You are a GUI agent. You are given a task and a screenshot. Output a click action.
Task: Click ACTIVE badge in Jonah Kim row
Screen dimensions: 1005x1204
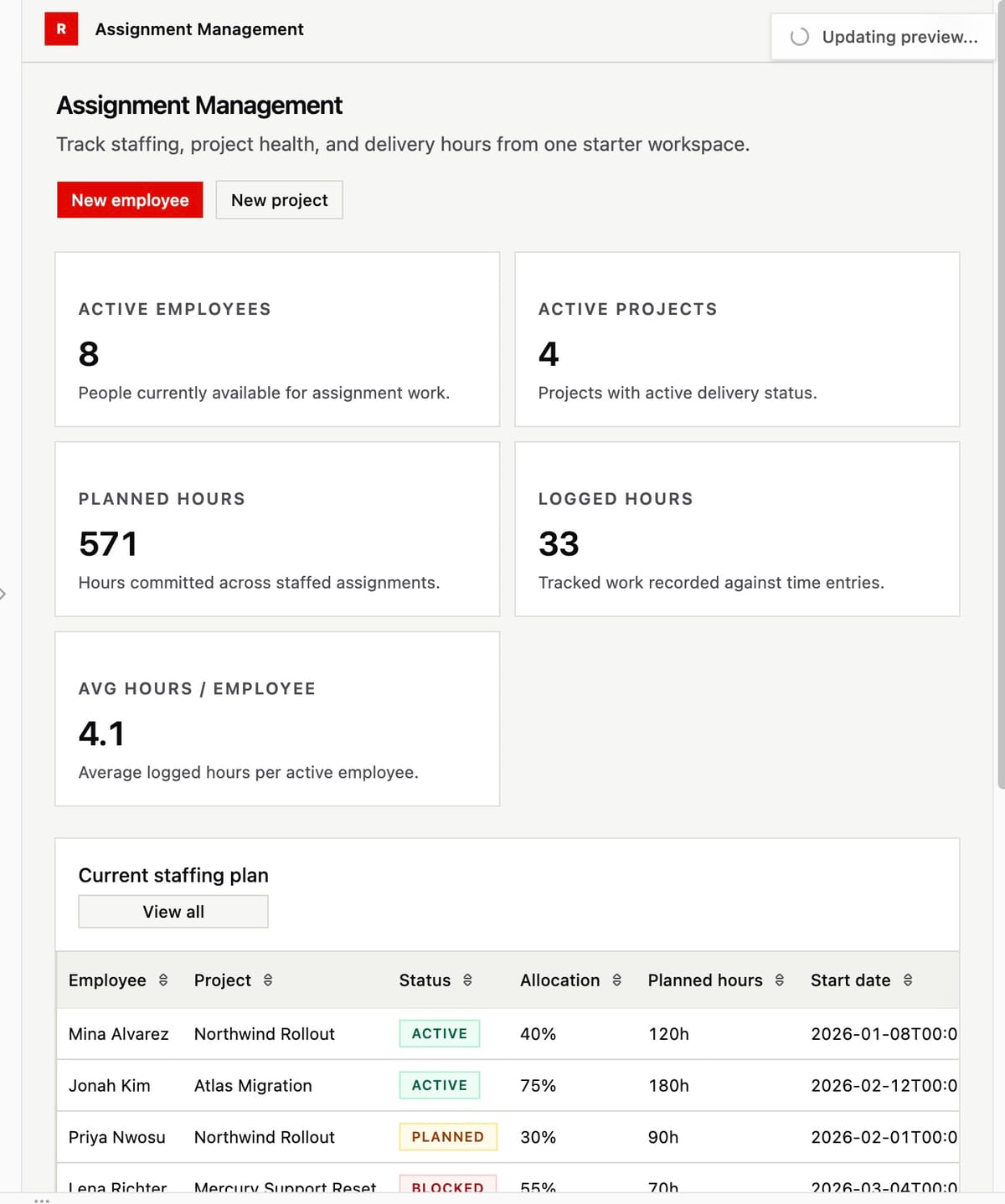tap(440, 1085)
